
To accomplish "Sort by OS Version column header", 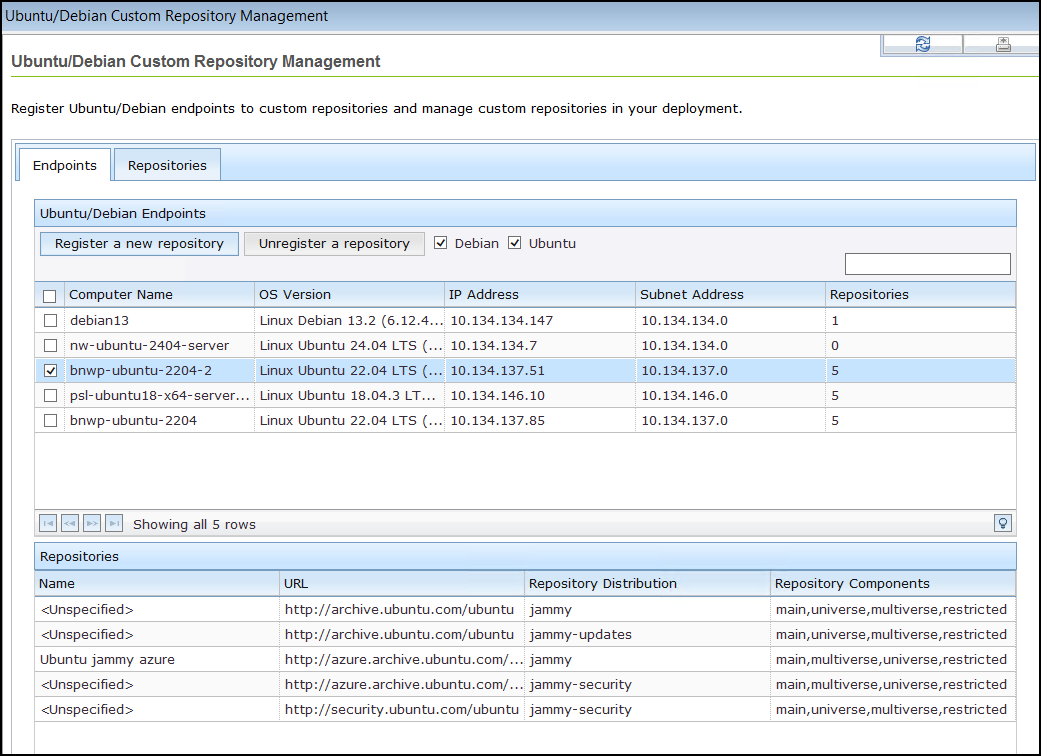I will click(x=349, y=295).
